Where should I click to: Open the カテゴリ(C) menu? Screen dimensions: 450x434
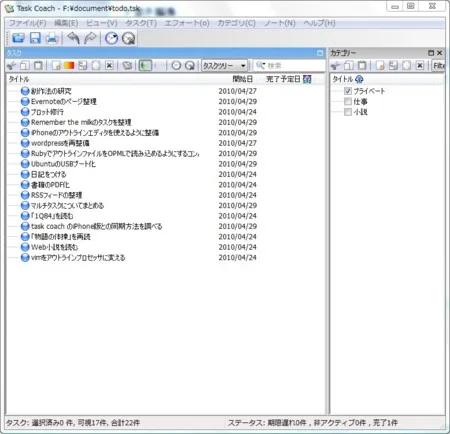point(236,23)
